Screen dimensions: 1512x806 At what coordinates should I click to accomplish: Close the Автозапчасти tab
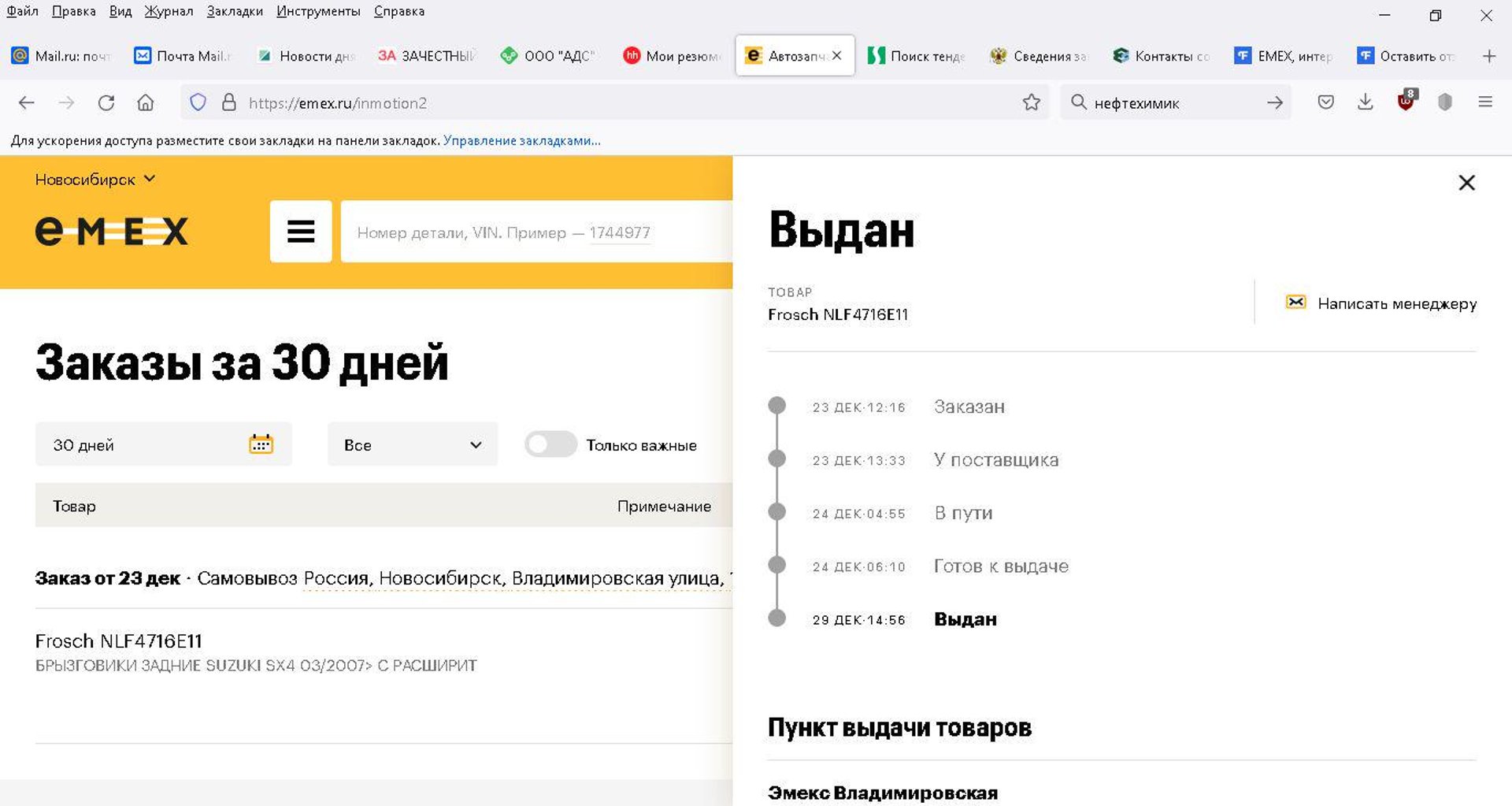coord(837,56)
